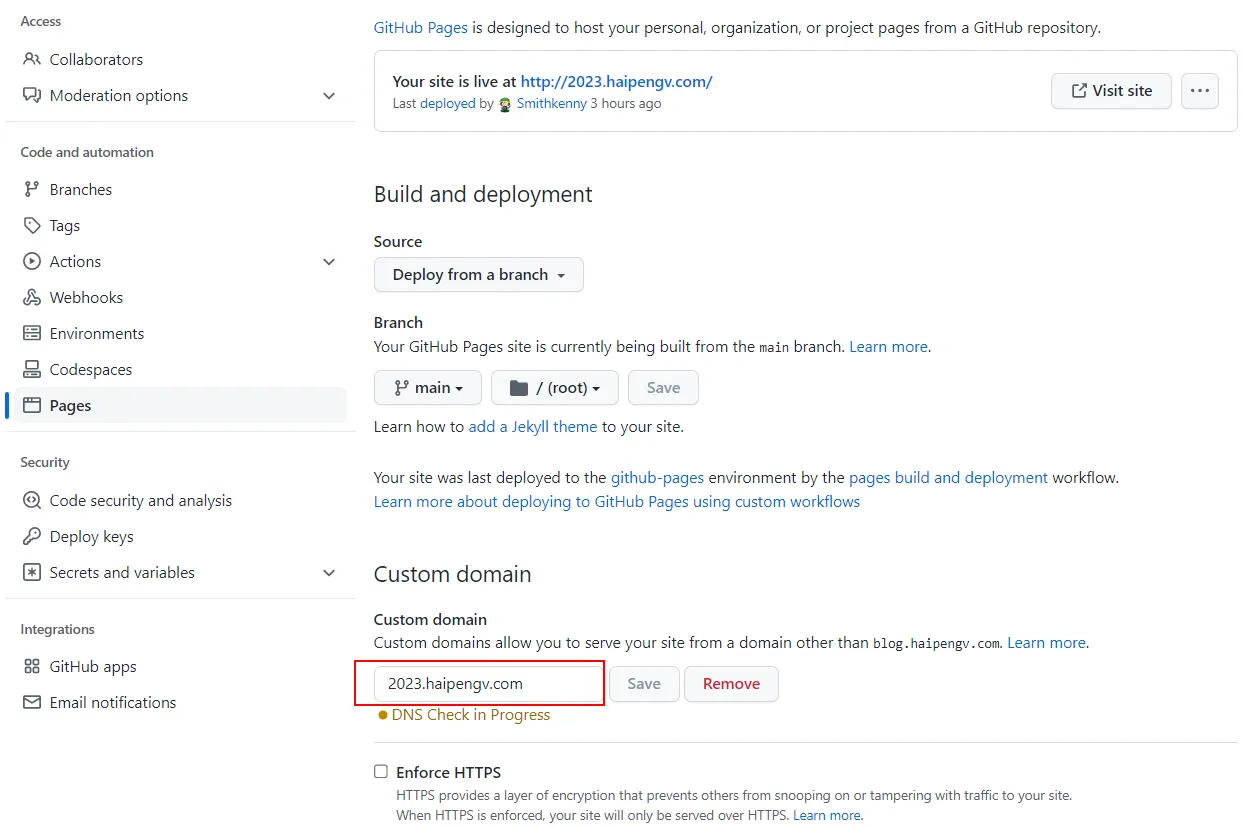Click the Secrets and variables asterisk icon
1244x828 pixels.
(x=32, y=572)
